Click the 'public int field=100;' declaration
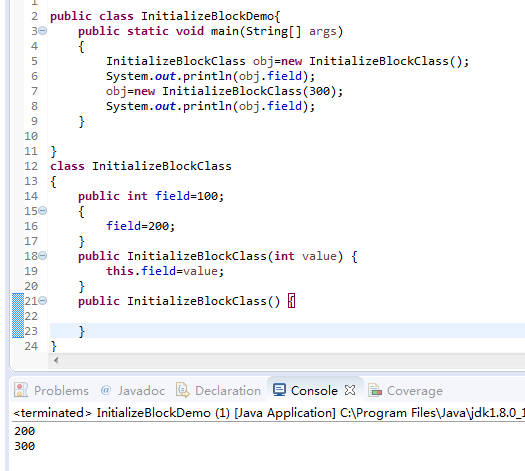 click(151, 196)
